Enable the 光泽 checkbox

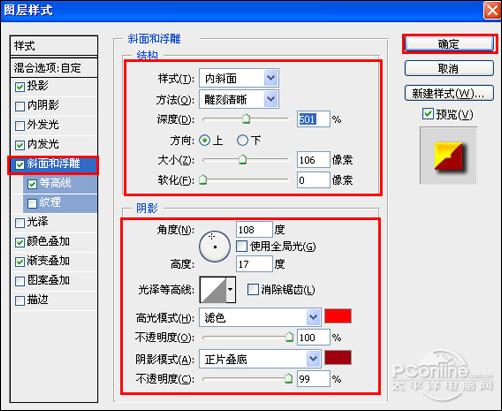pyautogui.click(x=20, y=223)
